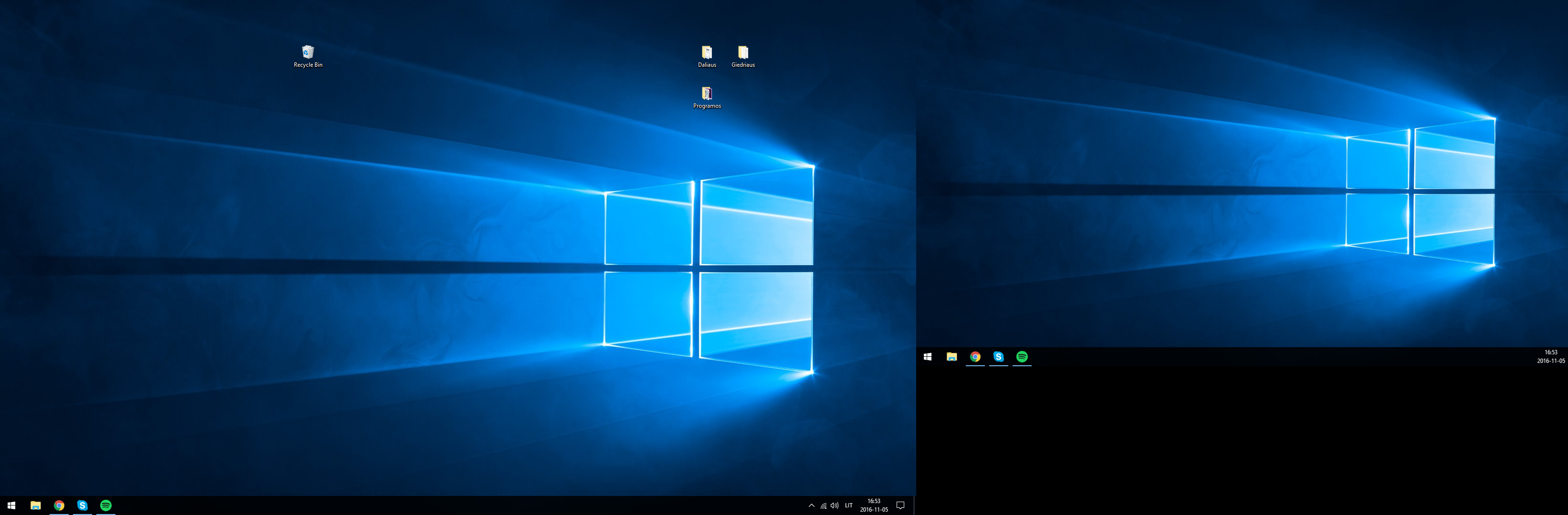Image resolution: width=1568 pixels, height=515 pixels.
Task: Click the Show desktop strip at the taskbar's end
Action: click(914, 505)
